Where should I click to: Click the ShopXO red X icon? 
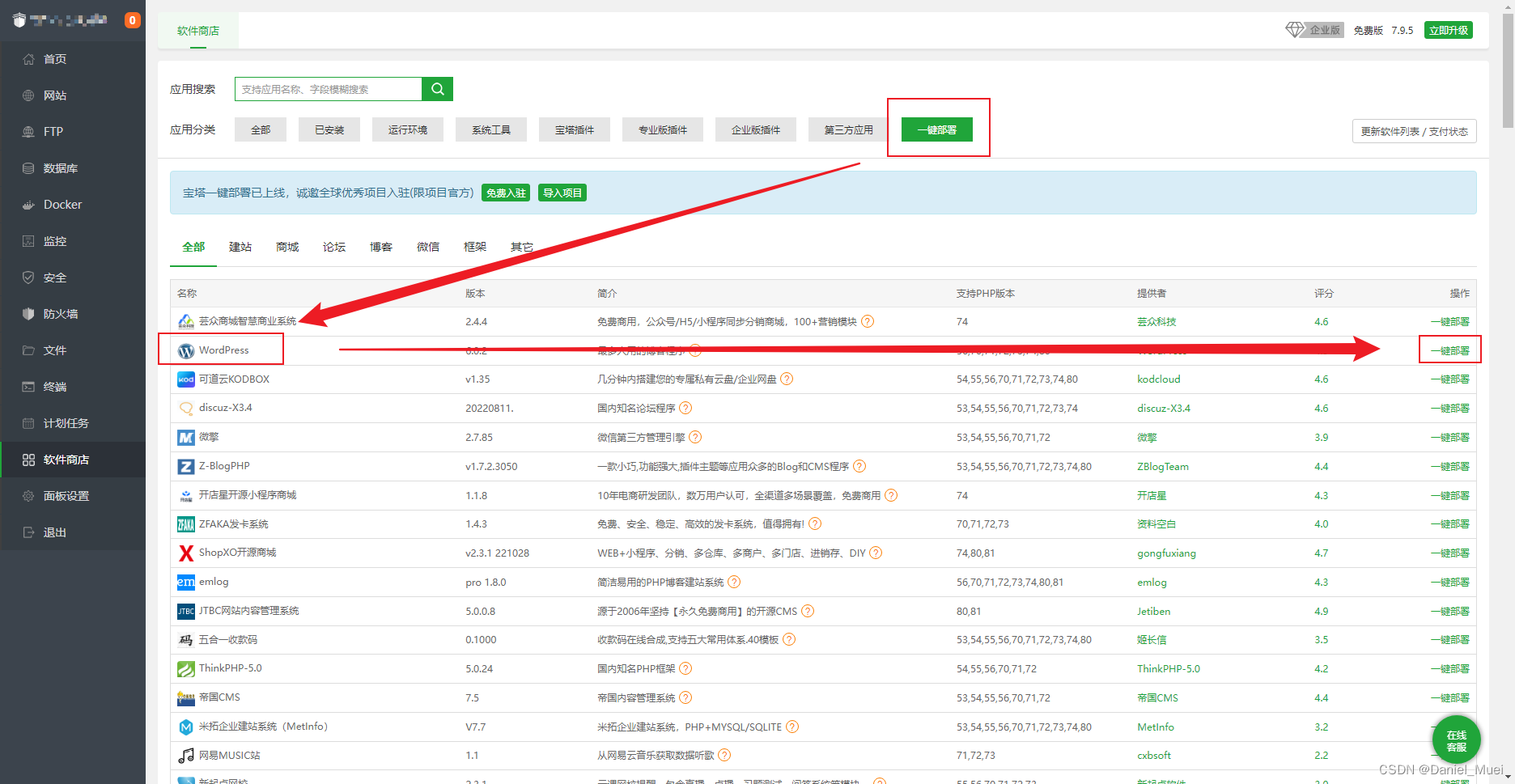pyautogui.click(x=186, y=553)
